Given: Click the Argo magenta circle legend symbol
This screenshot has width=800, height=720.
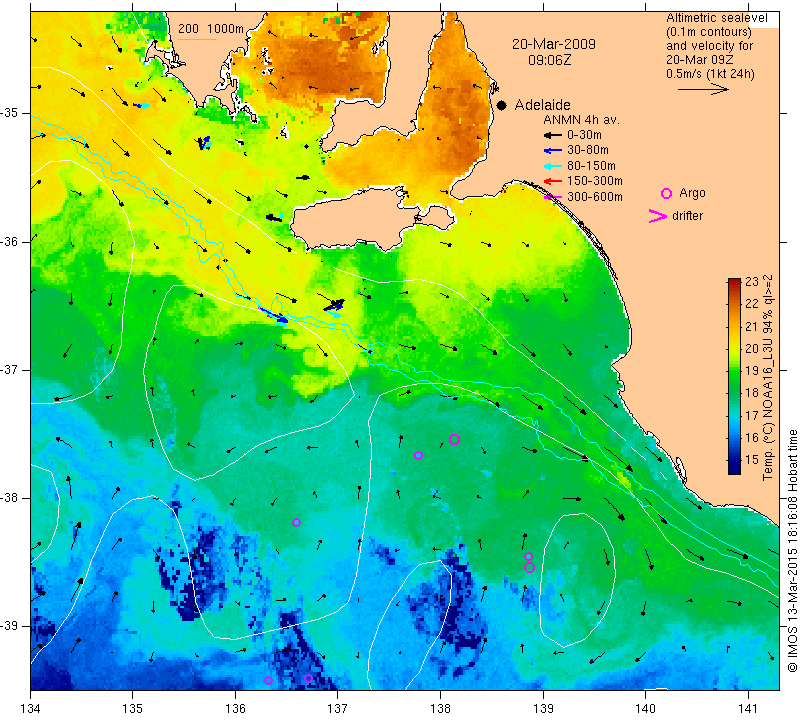Looking at the screenshot, I should click(x=666, y=193).
